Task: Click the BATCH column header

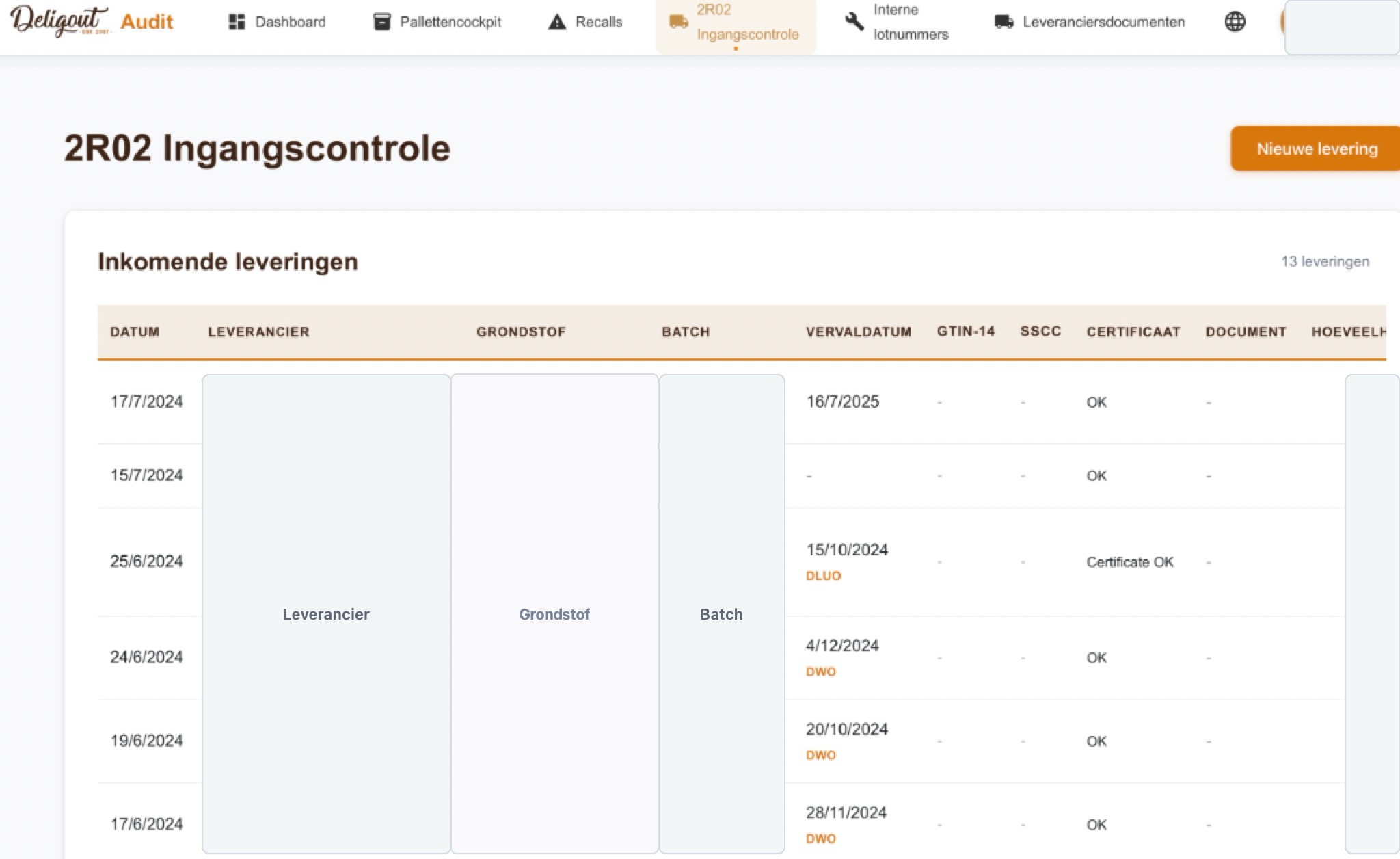Action: pyautogui.click(x=686, y=332)
